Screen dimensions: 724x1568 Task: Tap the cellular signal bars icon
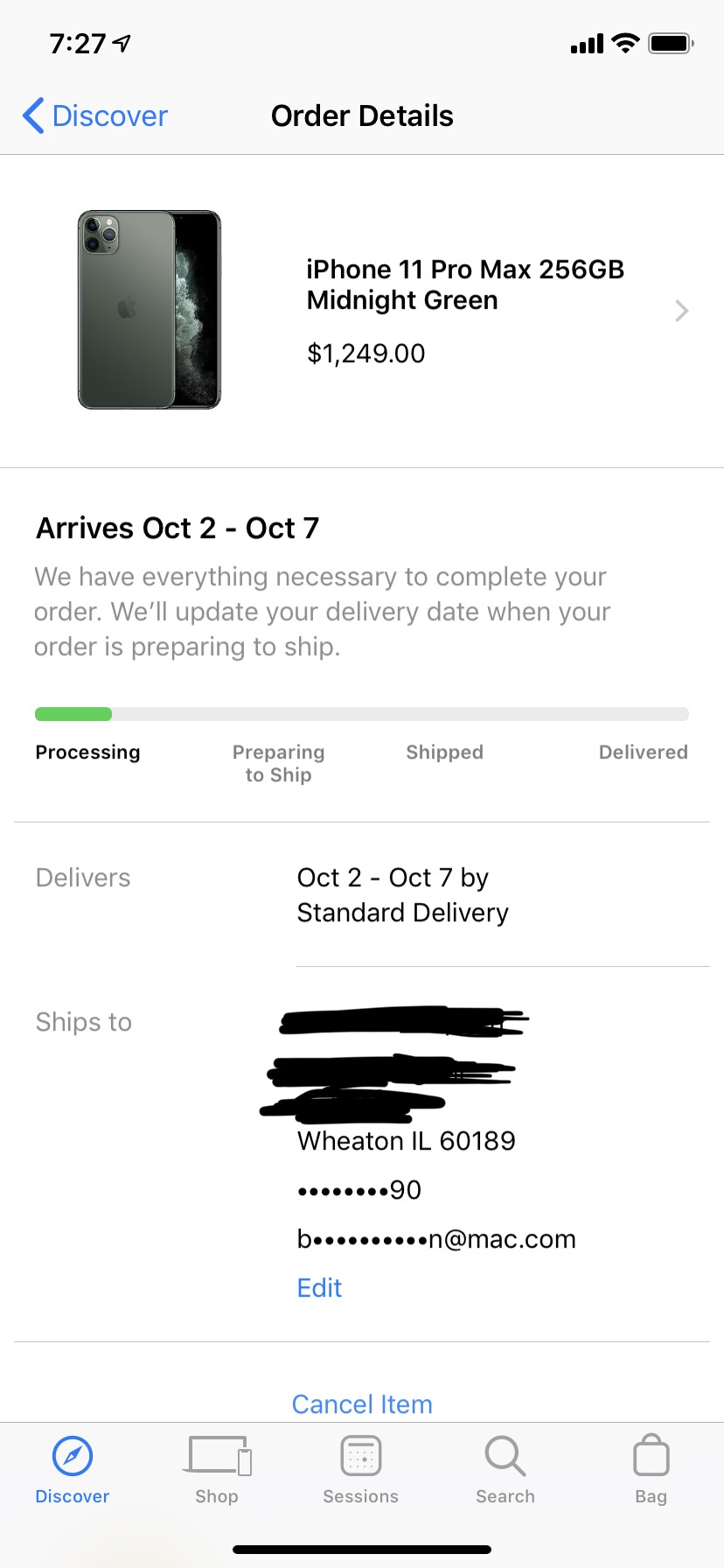[587, 44]
